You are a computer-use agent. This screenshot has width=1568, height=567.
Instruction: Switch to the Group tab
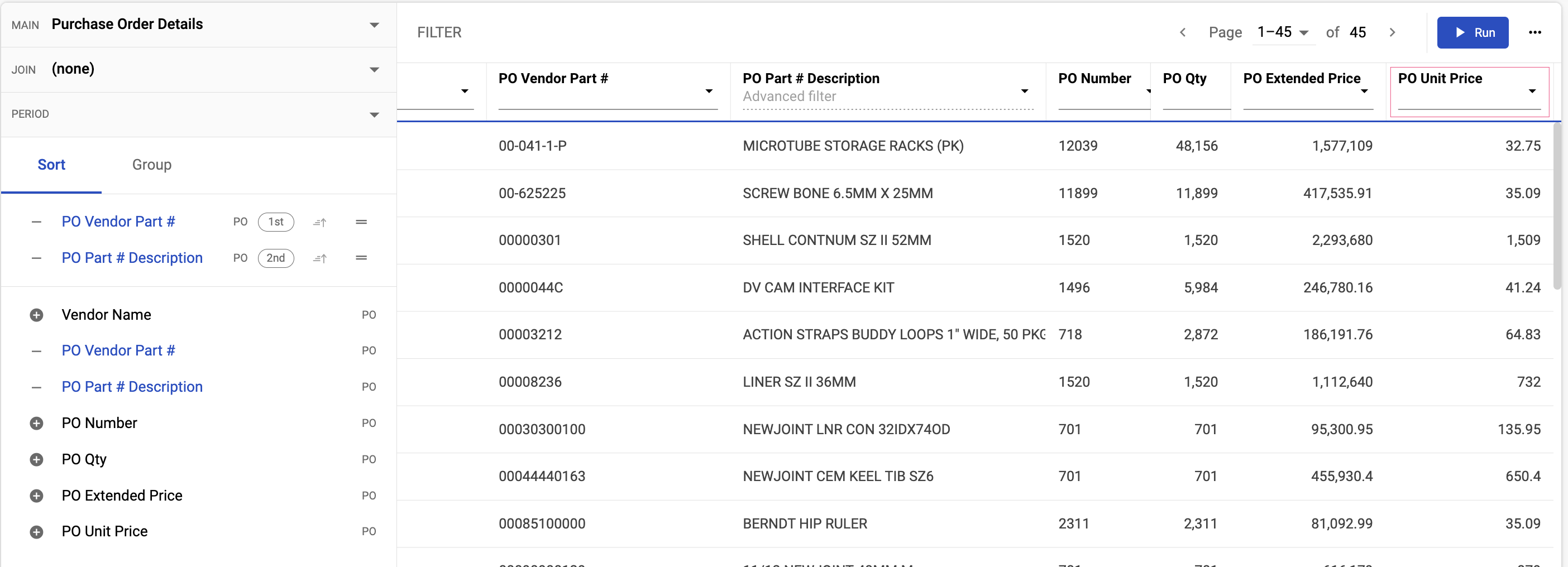[x=151, y=165]
